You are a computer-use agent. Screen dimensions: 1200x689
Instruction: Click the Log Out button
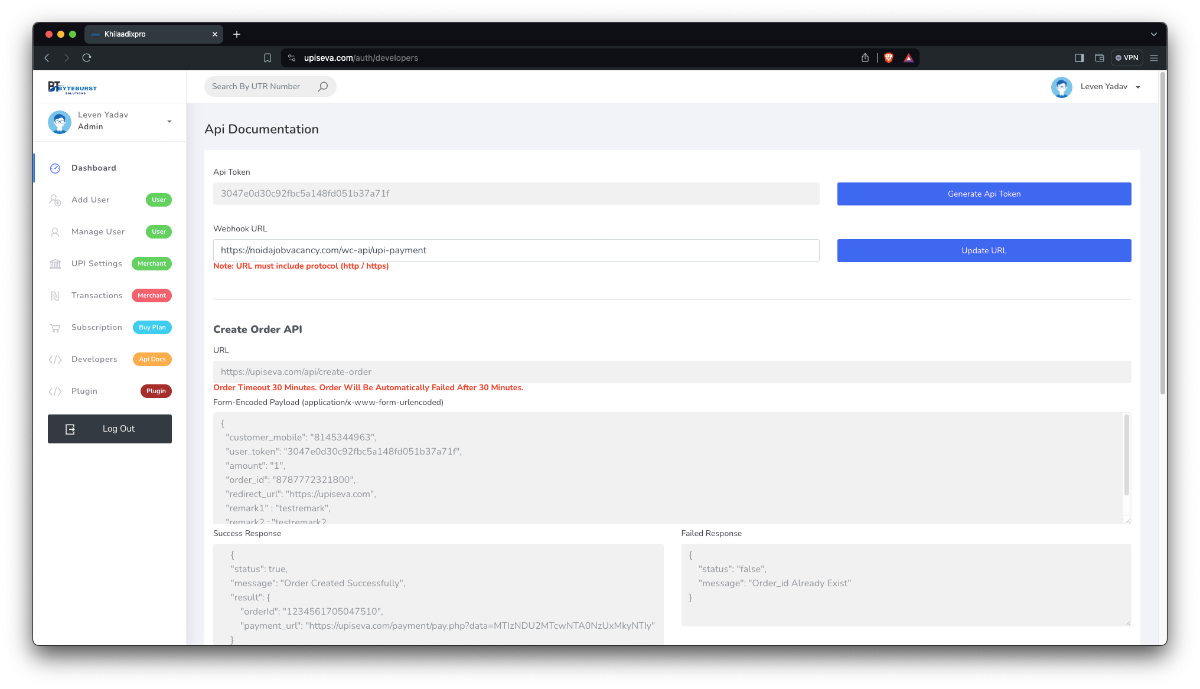[x=110, y=429]
